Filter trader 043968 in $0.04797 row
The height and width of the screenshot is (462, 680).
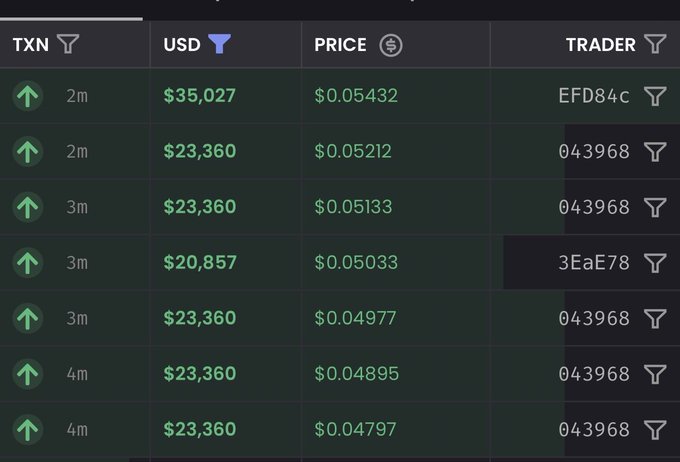655,429
